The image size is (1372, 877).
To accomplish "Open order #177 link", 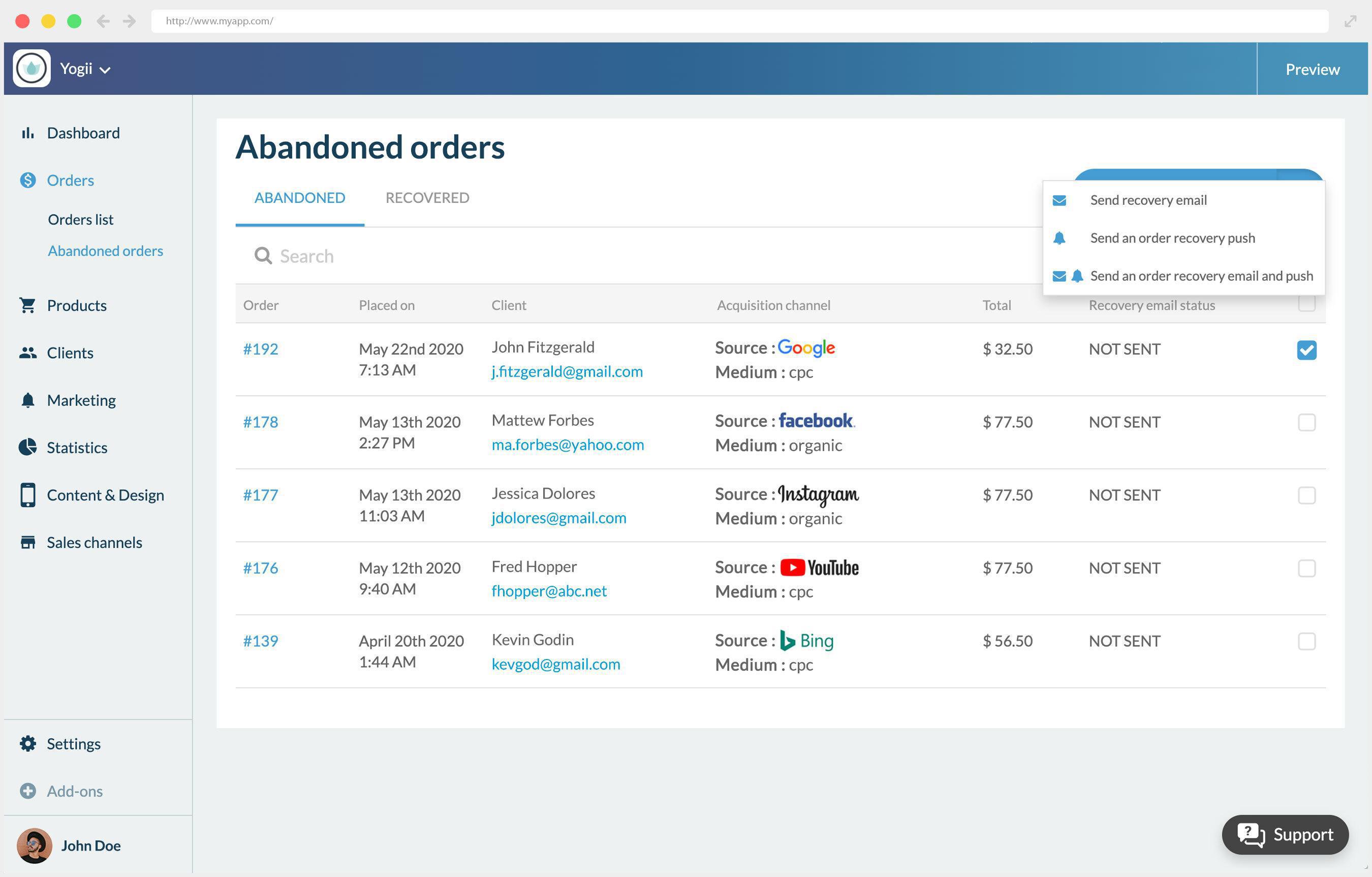I will tap(260, 494).
